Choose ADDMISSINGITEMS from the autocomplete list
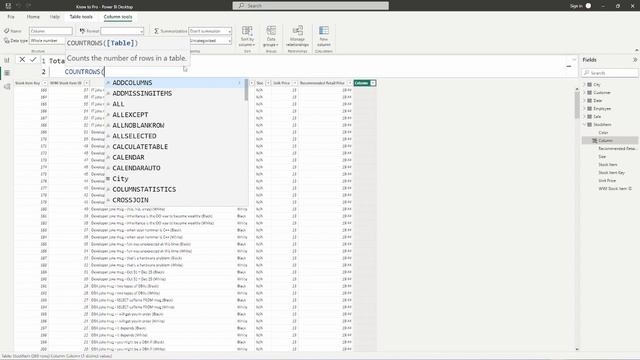The height and width of the screenshot is (360, 640). pos(176,93)
